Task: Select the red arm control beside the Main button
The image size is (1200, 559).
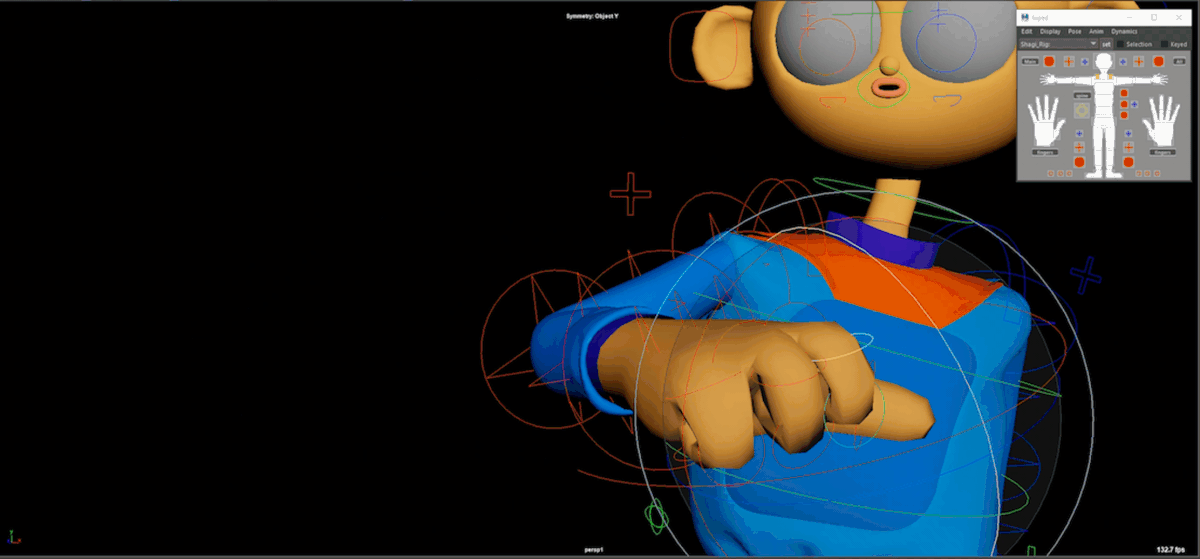Action: pyautogui.click(x=1049, y=61)
